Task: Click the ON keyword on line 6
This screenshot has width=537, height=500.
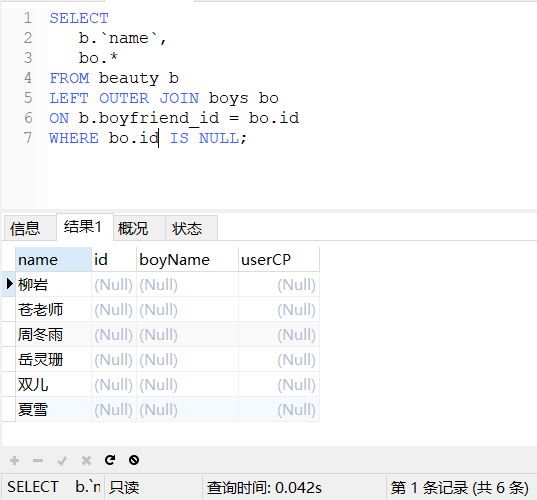Action: coord(59,118)
